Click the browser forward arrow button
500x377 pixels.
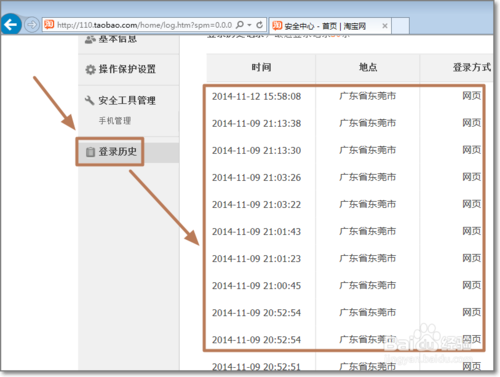[x=32, y=25]
